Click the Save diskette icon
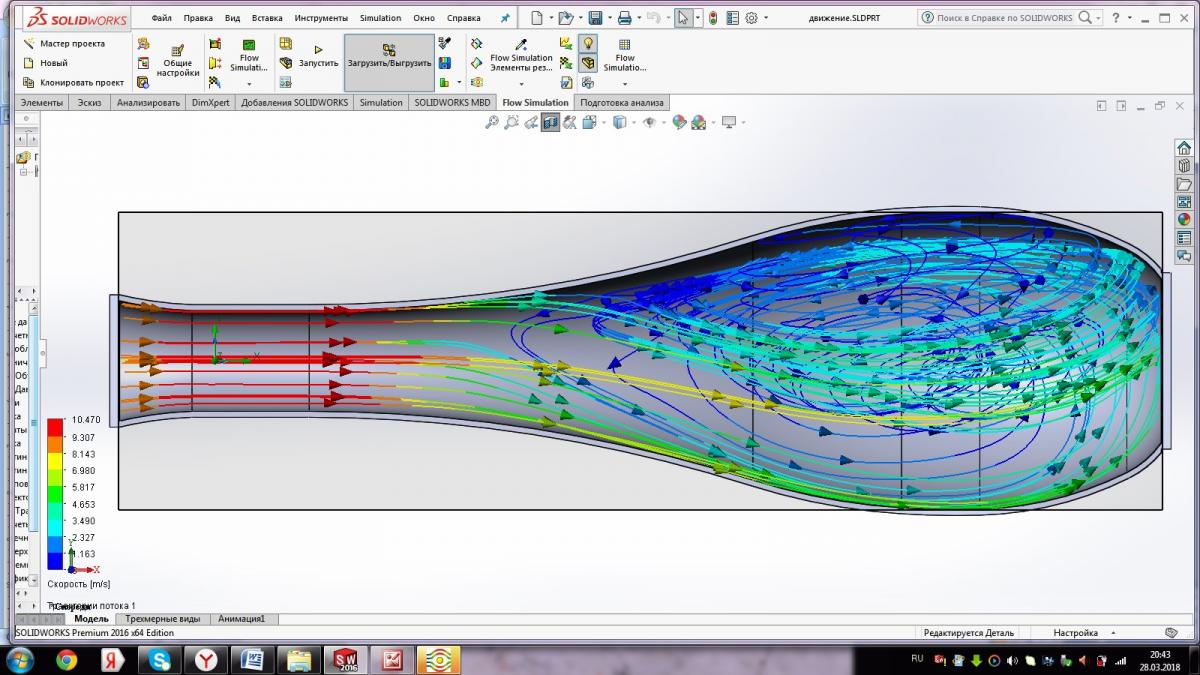Image resolution: width=1200 pixels, height=675 pixels. [x=595, y=18]
